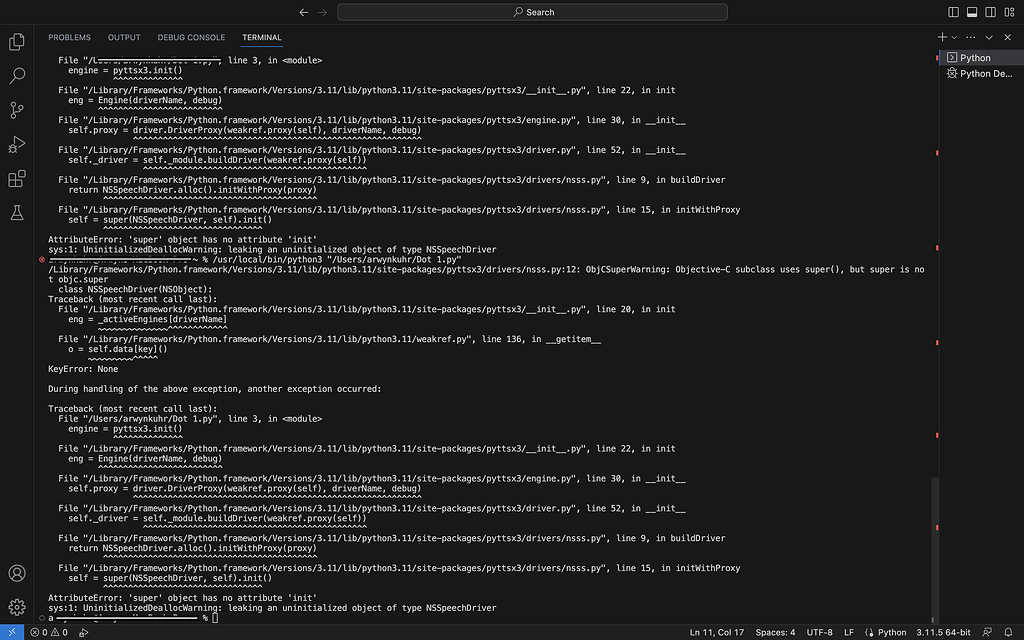Open the Accounts icon in the activity bar
This screenshot has width=1024, height=640.
[x=16, y=573]
